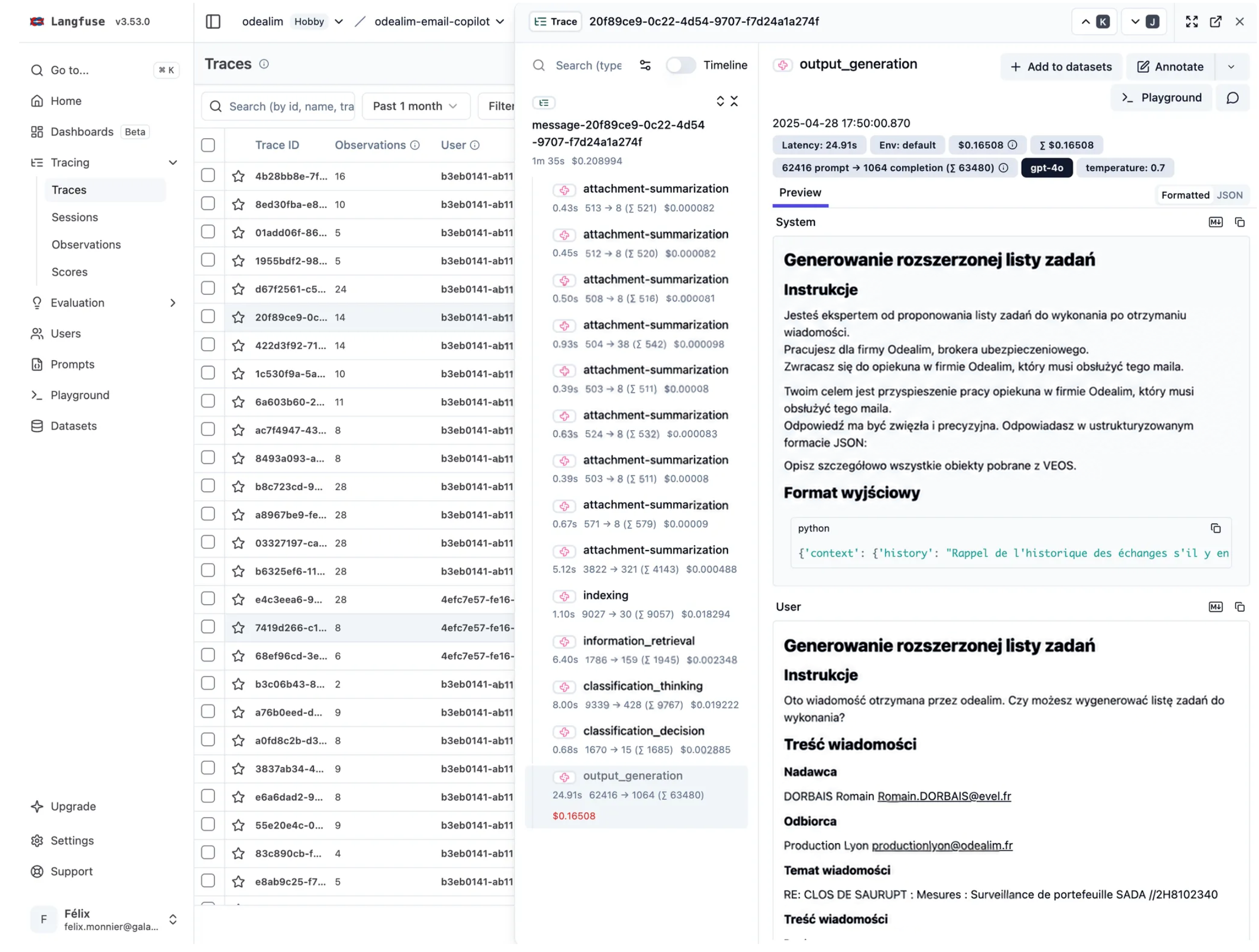Collapse all observations in the tree
Image resolution: width=1259 pixels, height=952 pixels.
point(733,101)
